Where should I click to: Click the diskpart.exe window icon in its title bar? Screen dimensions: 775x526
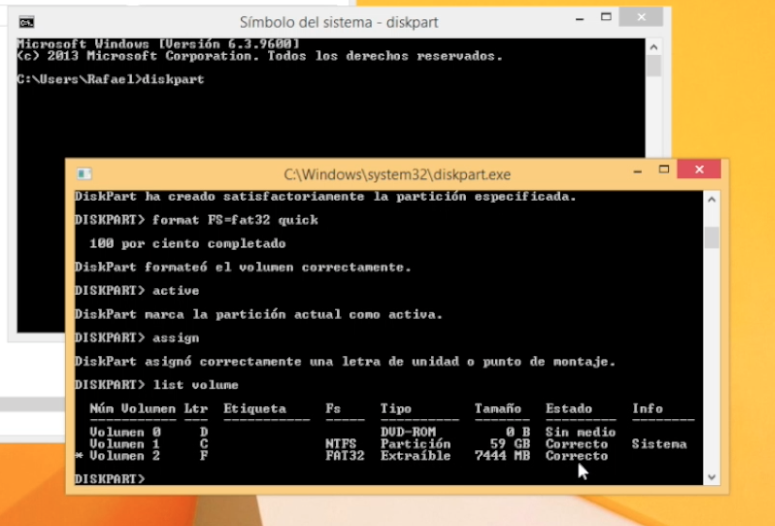click(x=84, y=173)
